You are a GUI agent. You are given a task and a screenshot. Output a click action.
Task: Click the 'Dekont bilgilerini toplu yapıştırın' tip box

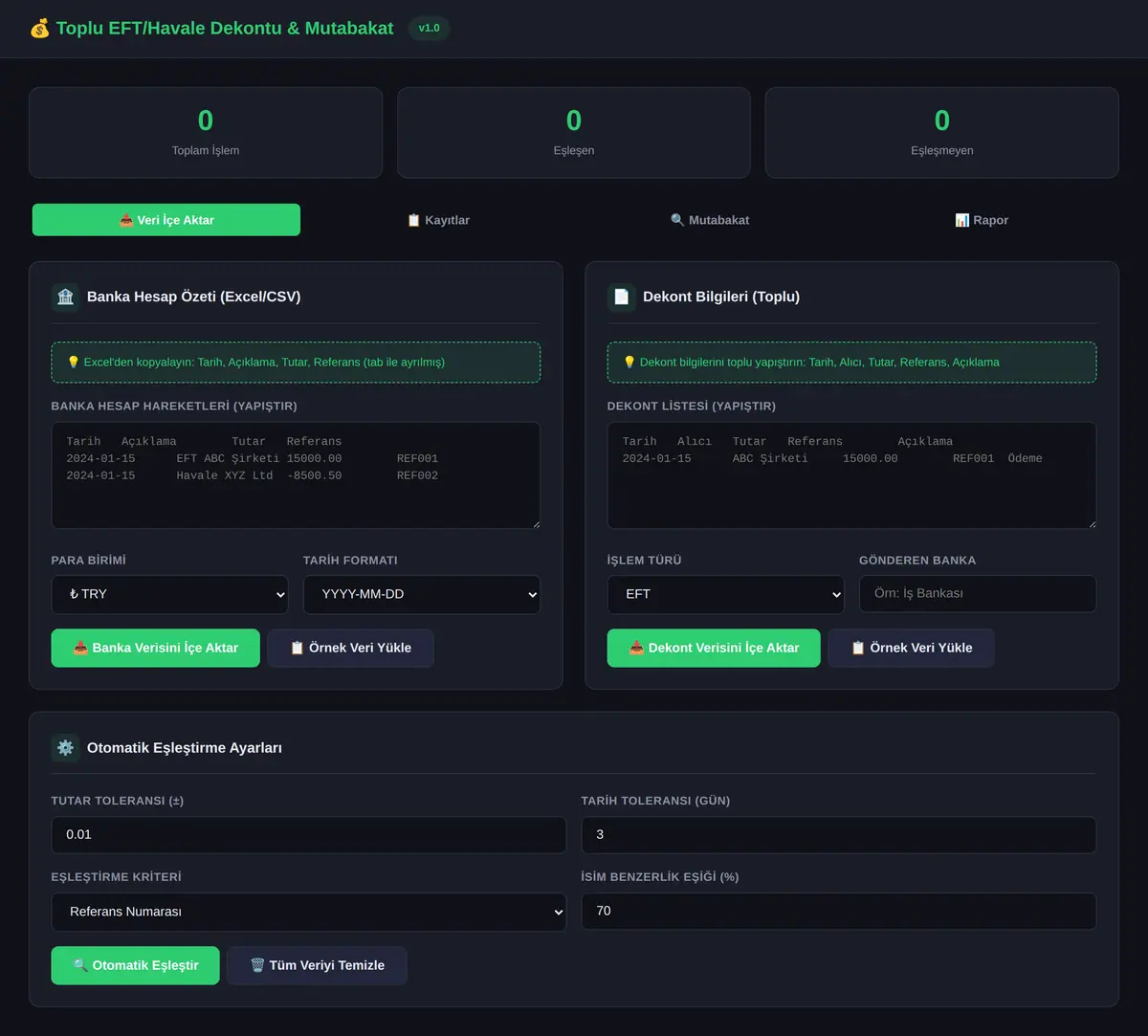(852, 363)
